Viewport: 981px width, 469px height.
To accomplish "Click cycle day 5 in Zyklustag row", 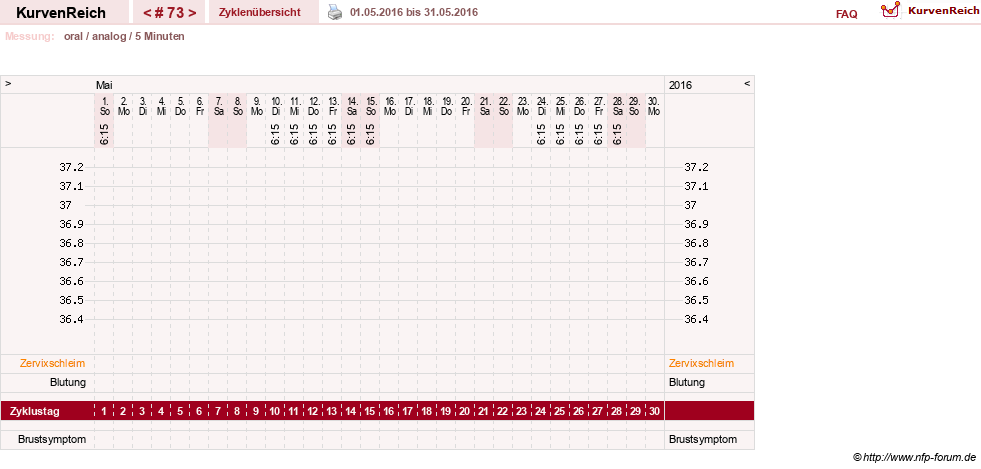I will [181, 411].
